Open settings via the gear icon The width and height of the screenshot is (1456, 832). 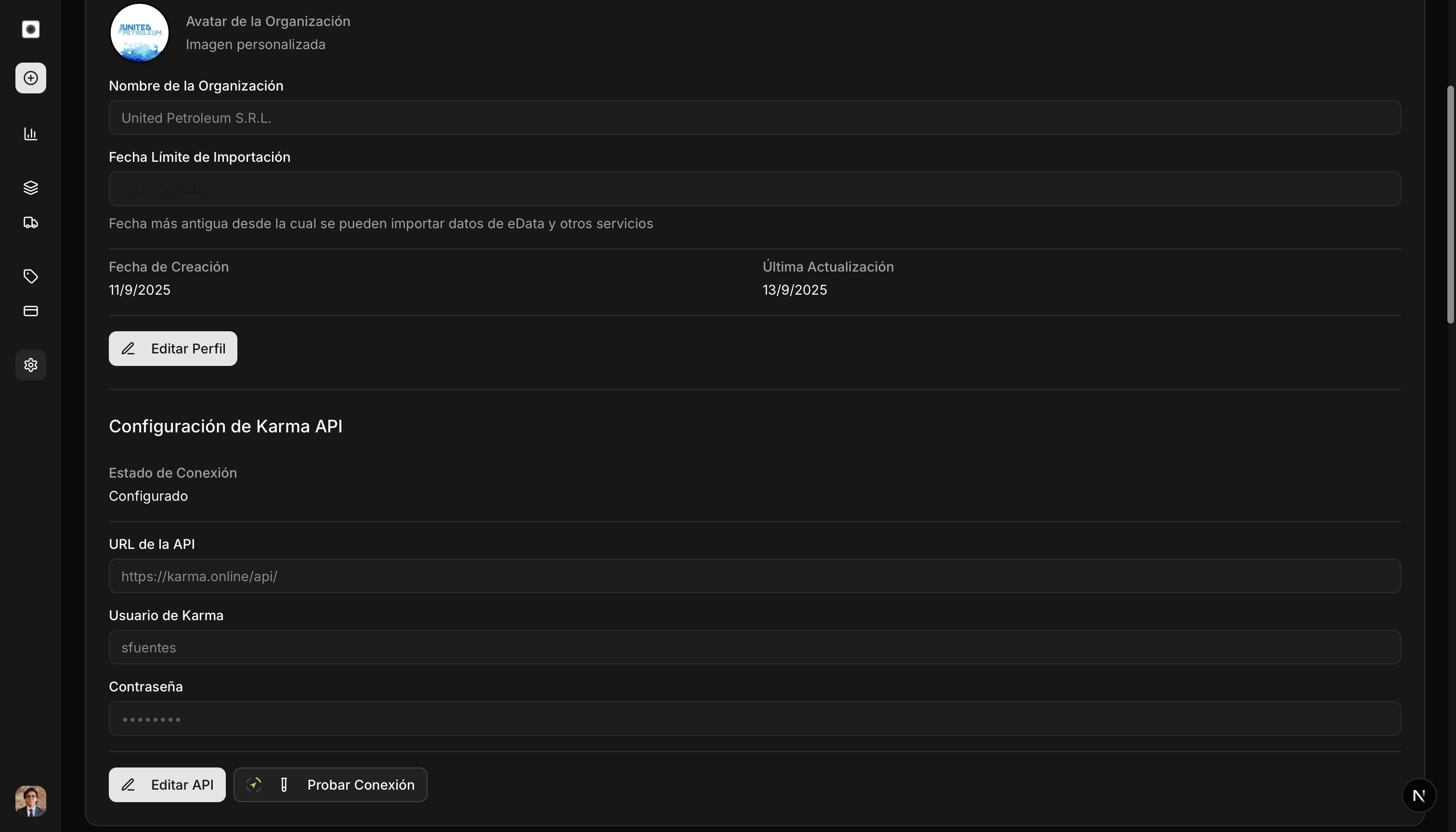click(30, 365)
